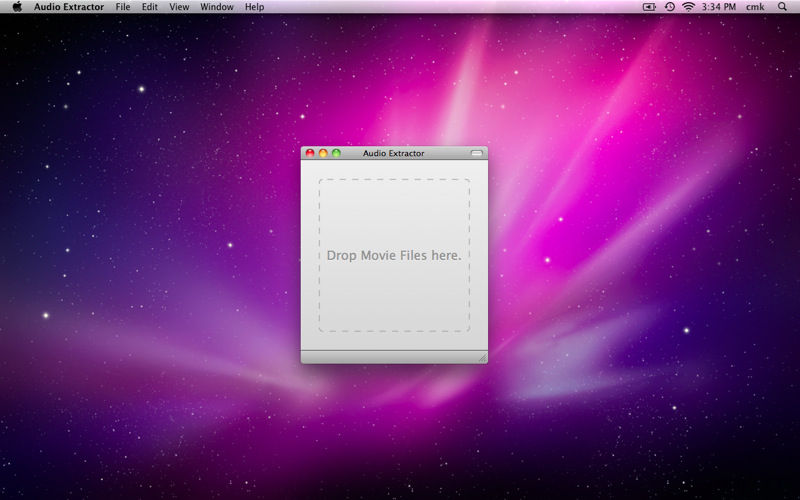Click the 3:34 PM clock

click(718, 7)
